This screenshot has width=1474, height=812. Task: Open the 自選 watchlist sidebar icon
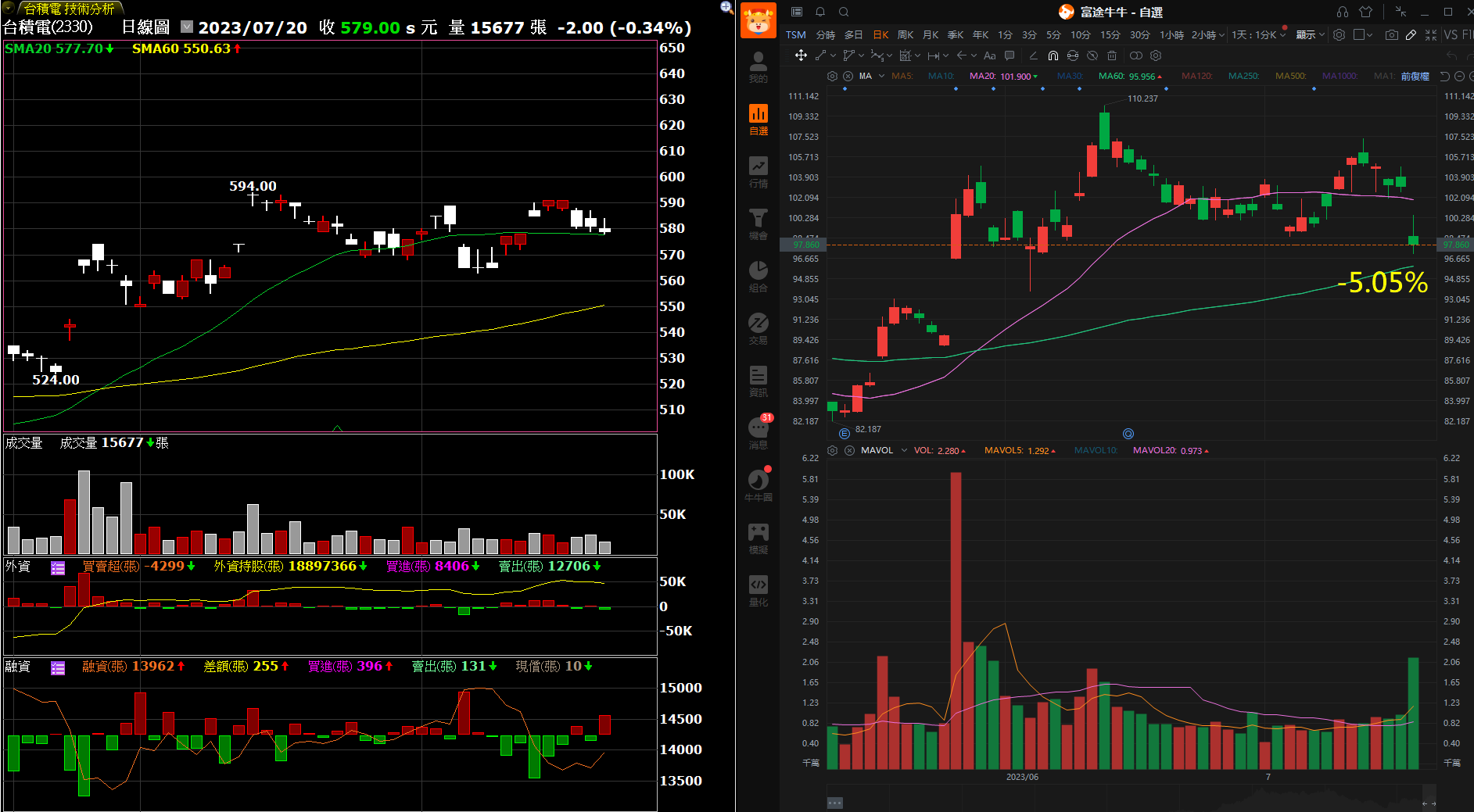[x=758, y=120]
